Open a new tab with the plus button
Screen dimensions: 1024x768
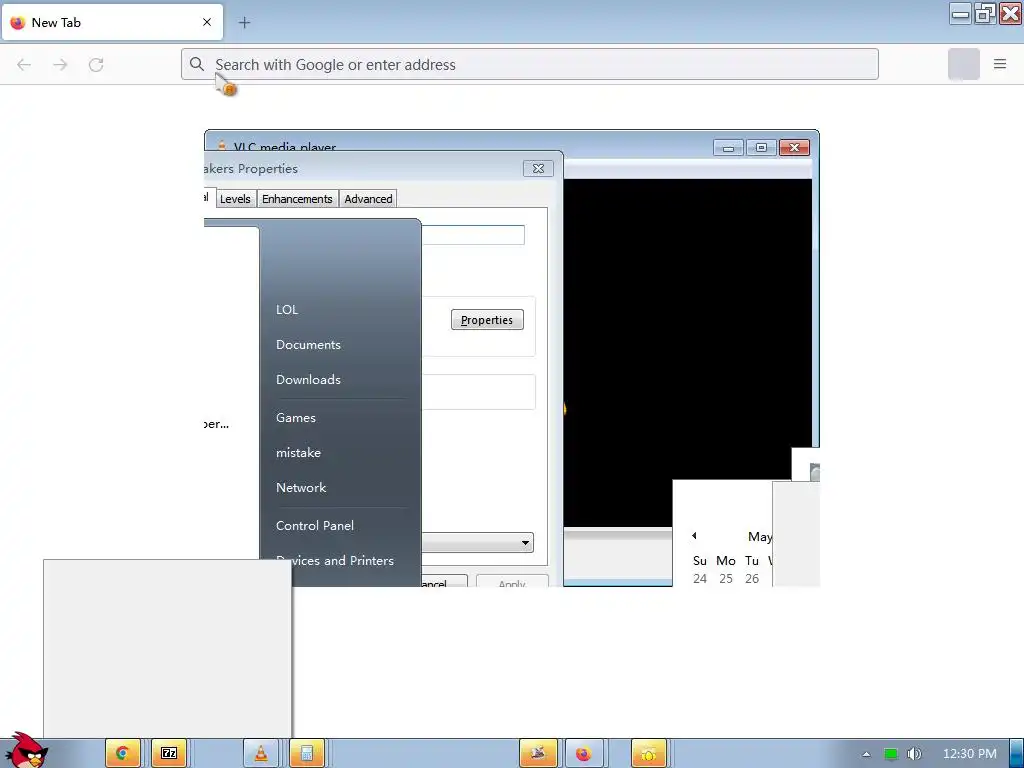coord(244,23)
